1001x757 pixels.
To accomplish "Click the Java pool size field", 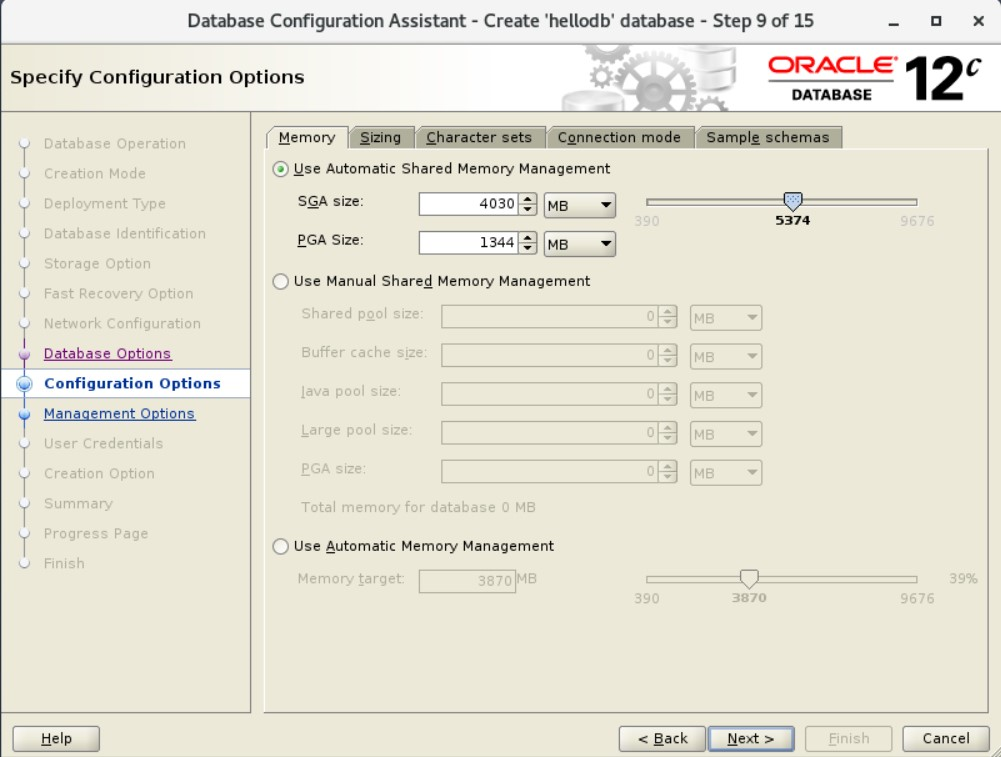I will coord(550,394).
